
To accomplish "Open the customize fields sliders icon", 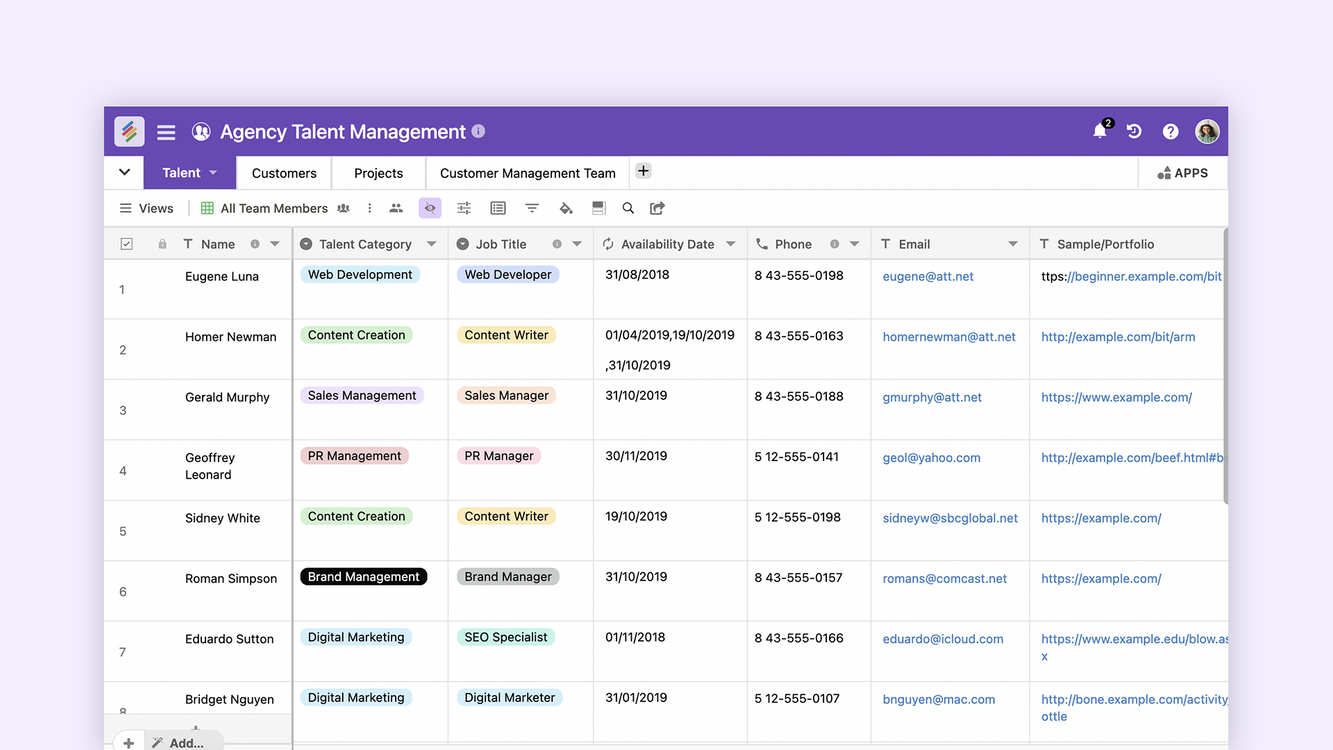I will click(464, 208).
